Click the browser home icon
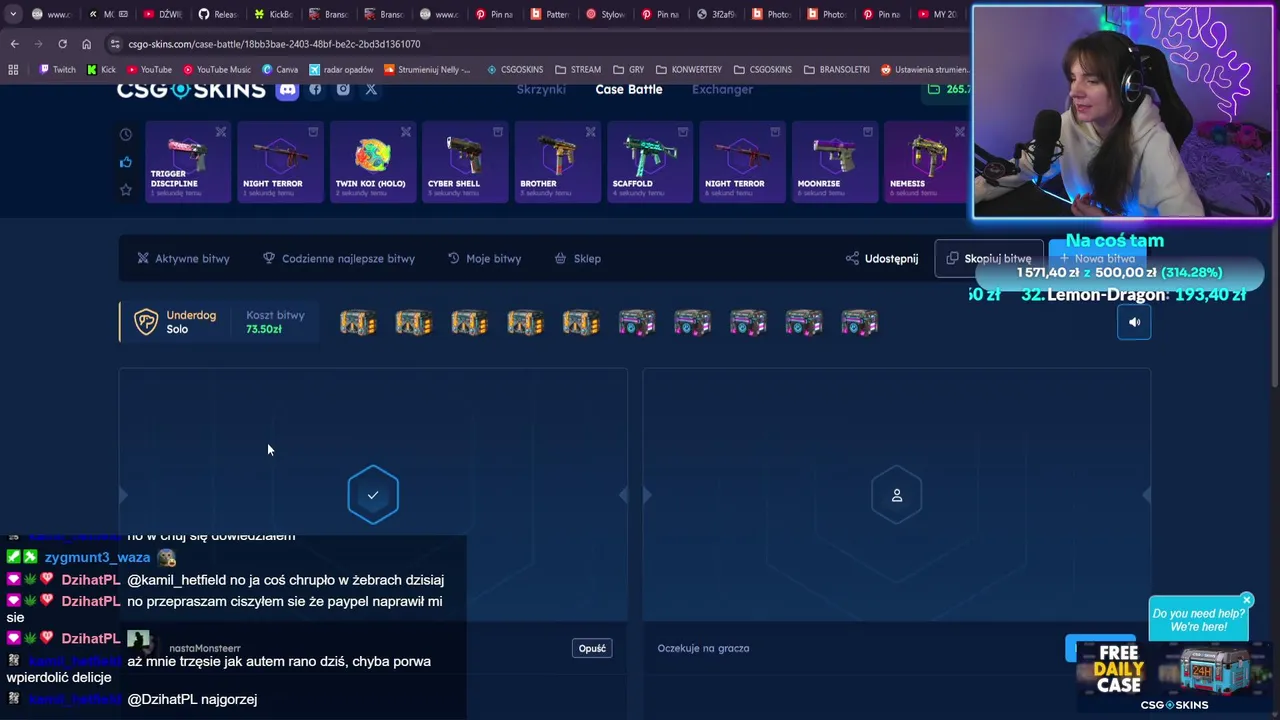1280x720 pixels. [86, 44]
